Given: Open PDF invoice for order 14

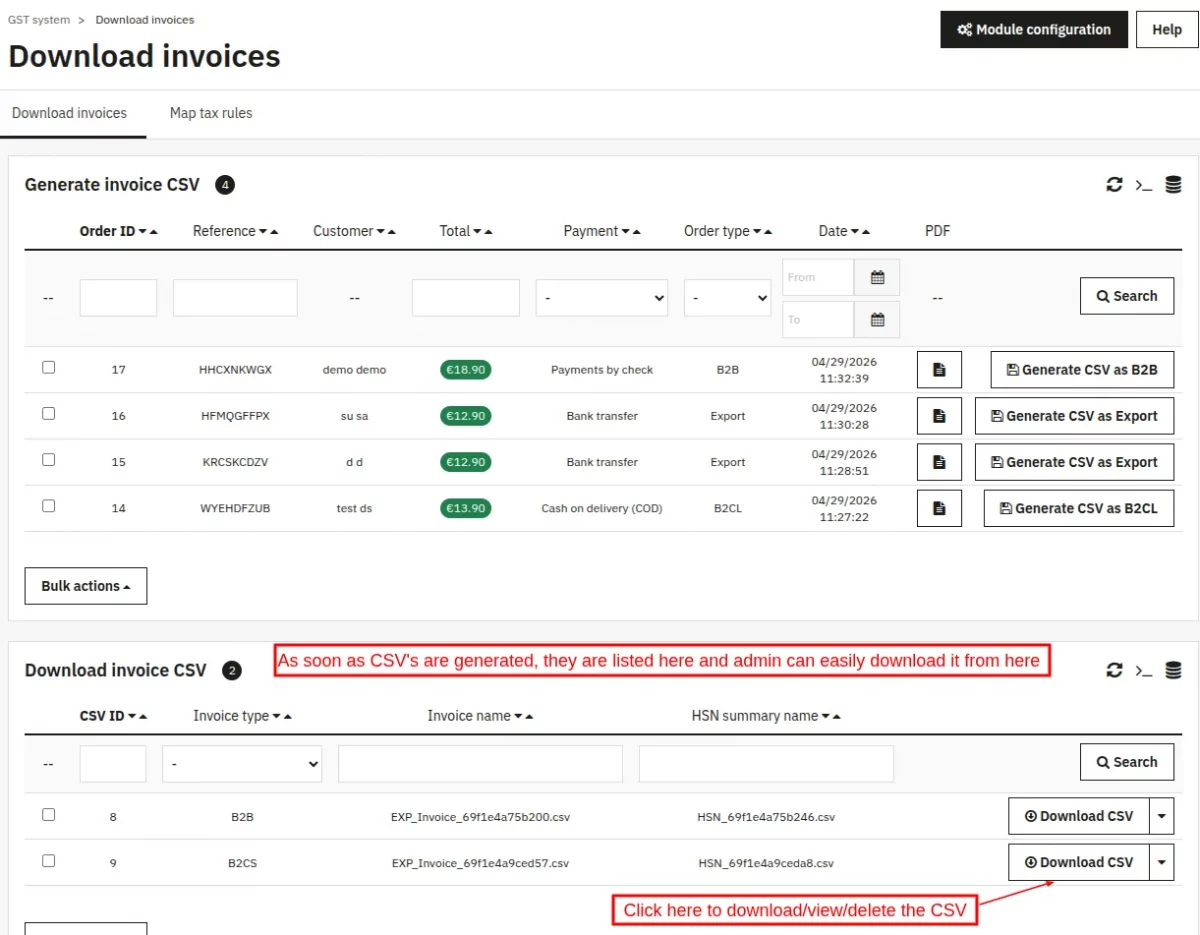Looking at the screenshot, I should (x=939, y=508).
